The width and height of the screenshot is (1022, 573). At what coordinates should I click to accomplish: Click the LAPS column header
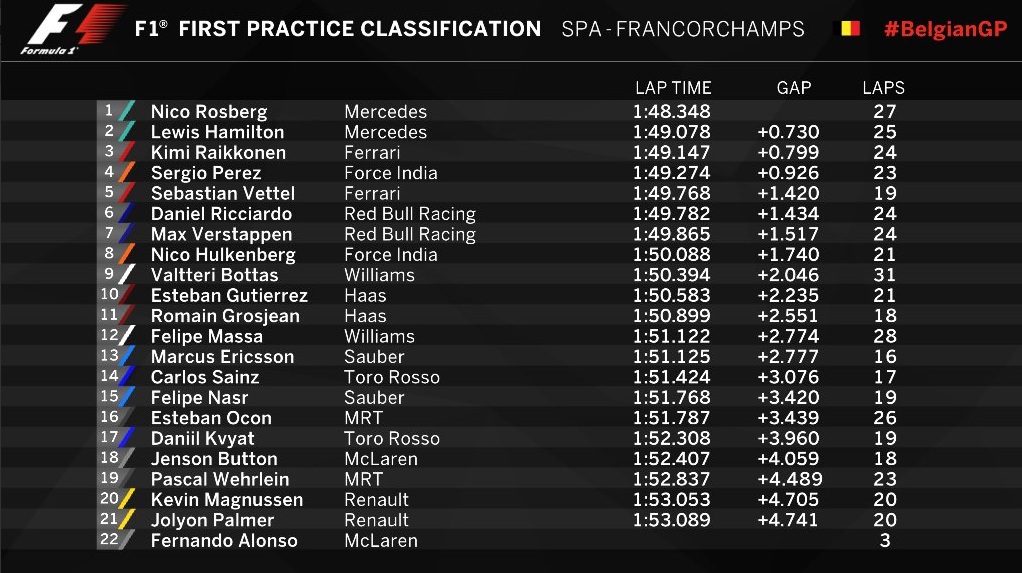(x=883, y=88)
